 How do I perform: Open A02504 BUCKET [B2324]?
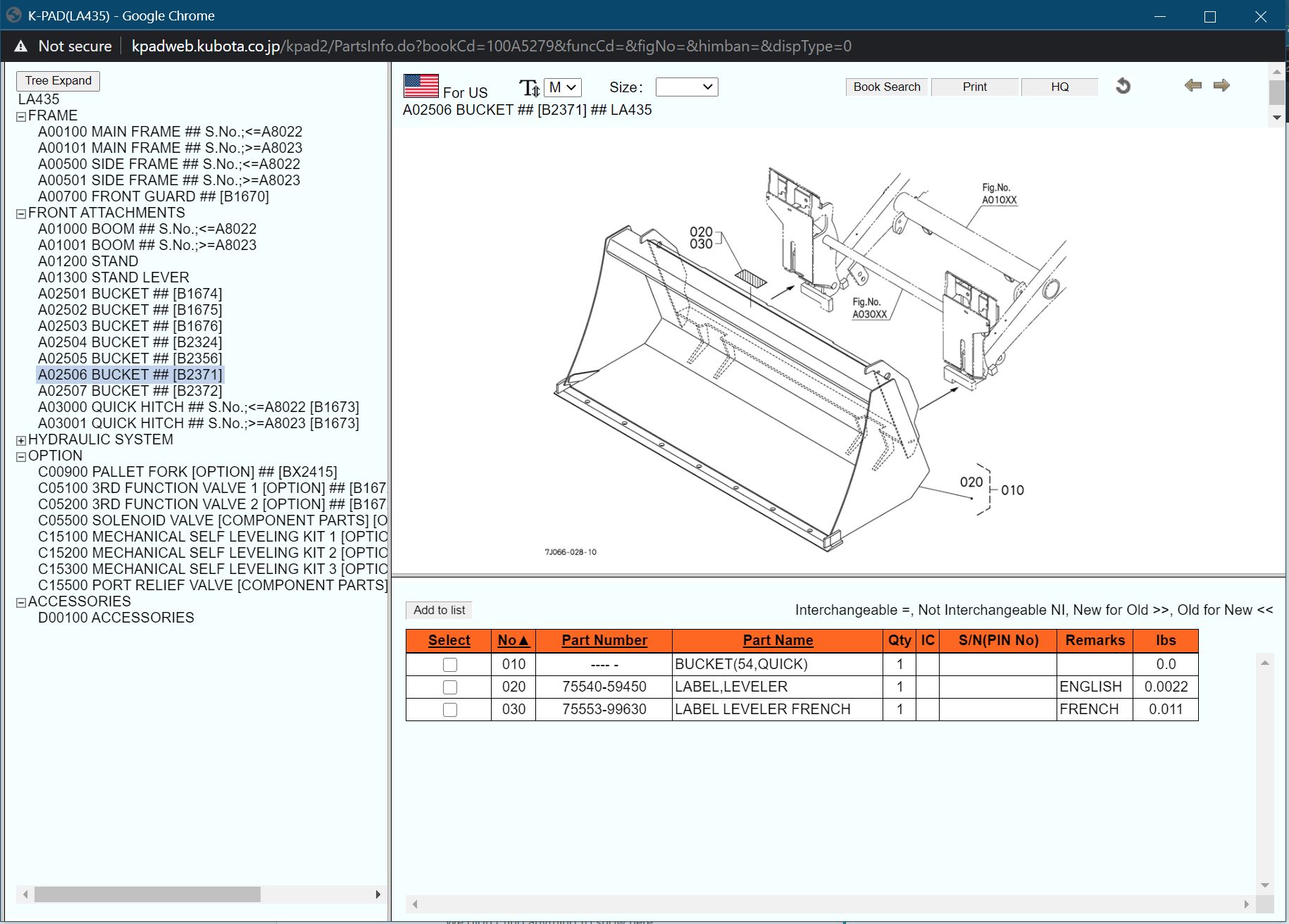point(130,342)
